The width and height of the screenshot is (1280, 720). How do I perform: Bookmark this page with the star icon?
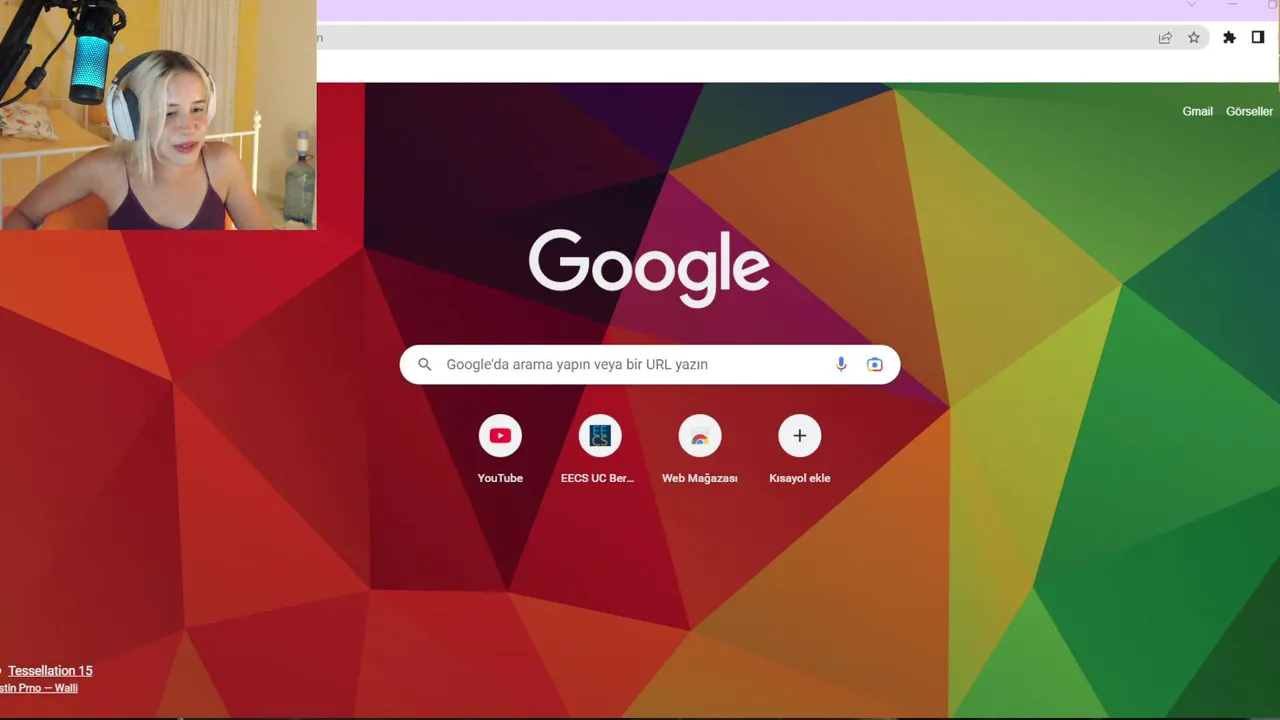click(1194, 37)
